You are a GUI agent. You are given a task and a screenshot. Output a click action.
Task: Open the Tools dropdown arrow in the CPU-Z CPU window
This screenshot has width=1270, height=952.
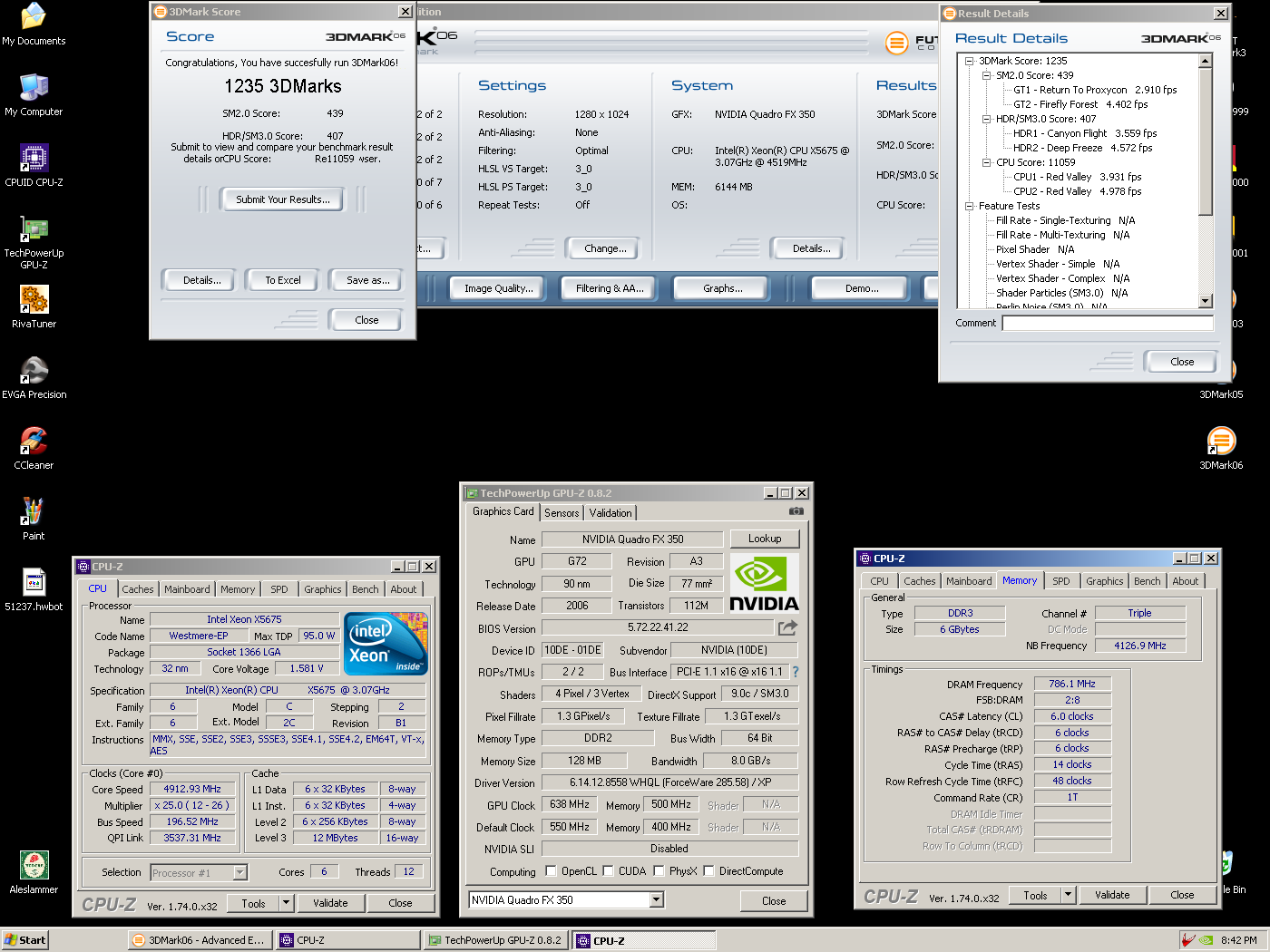pyautogui.click(x=286, y=903)
